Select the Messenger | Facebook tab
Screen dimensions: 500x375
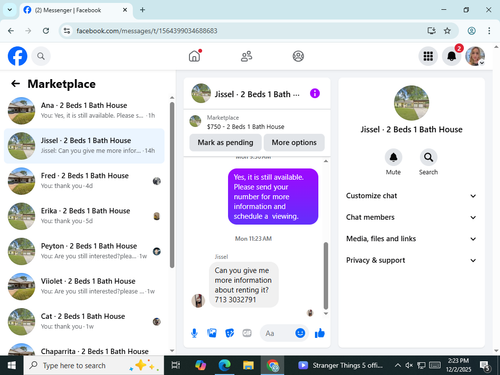pos(76,10)
